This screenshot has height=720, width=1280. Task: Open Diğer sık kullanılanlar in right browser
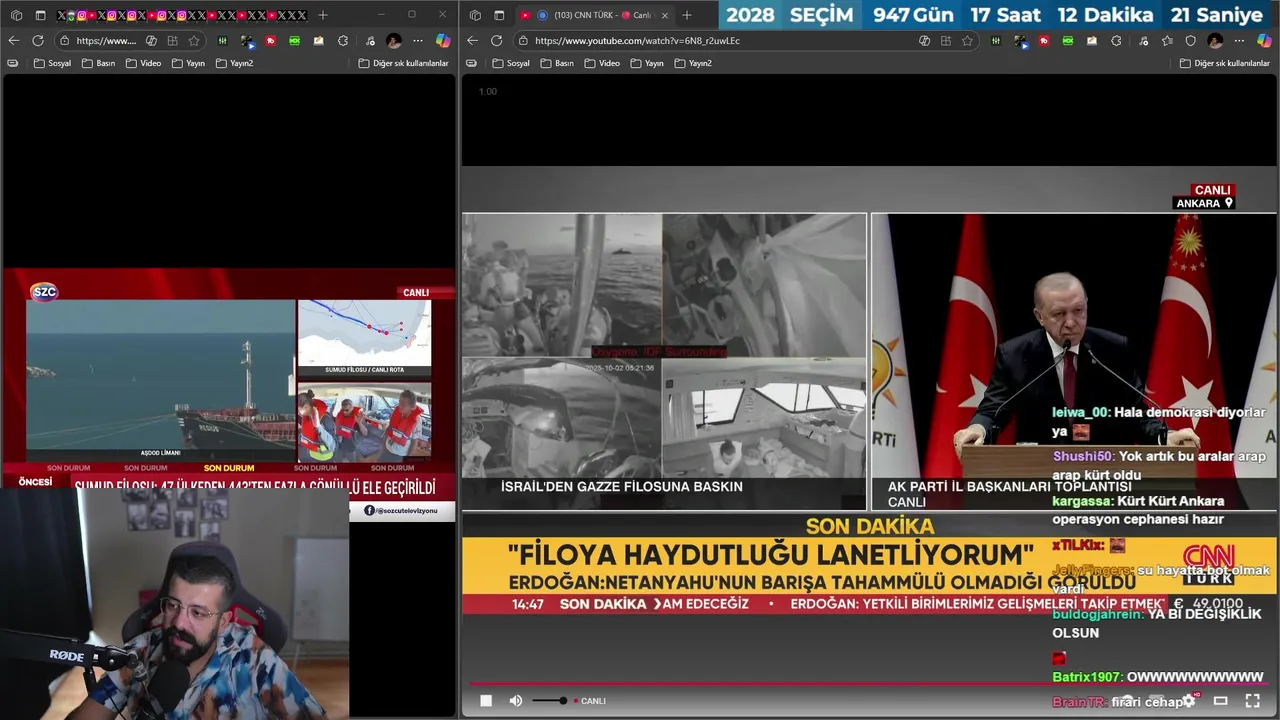1224,63
